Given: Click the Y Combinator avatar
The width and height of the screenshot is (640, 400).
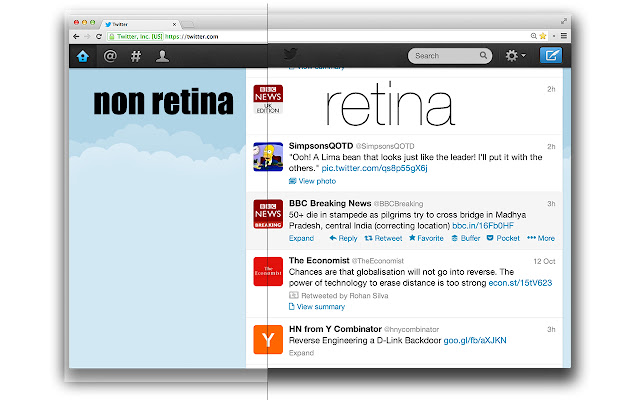Looking at the screenshot, I should [268, 340].
